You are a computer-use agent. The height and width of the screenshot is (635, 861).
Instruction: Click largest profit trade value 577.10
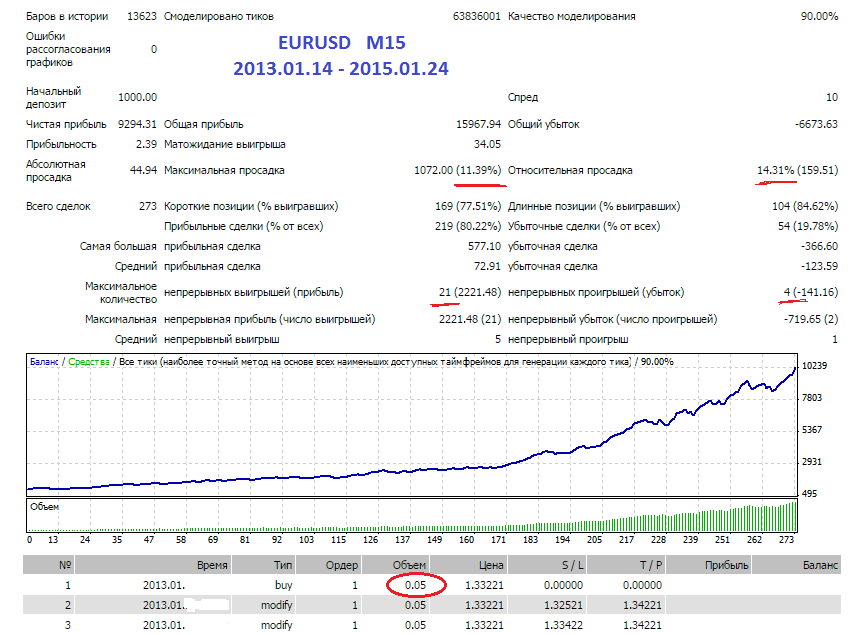[x=484, y=247]
